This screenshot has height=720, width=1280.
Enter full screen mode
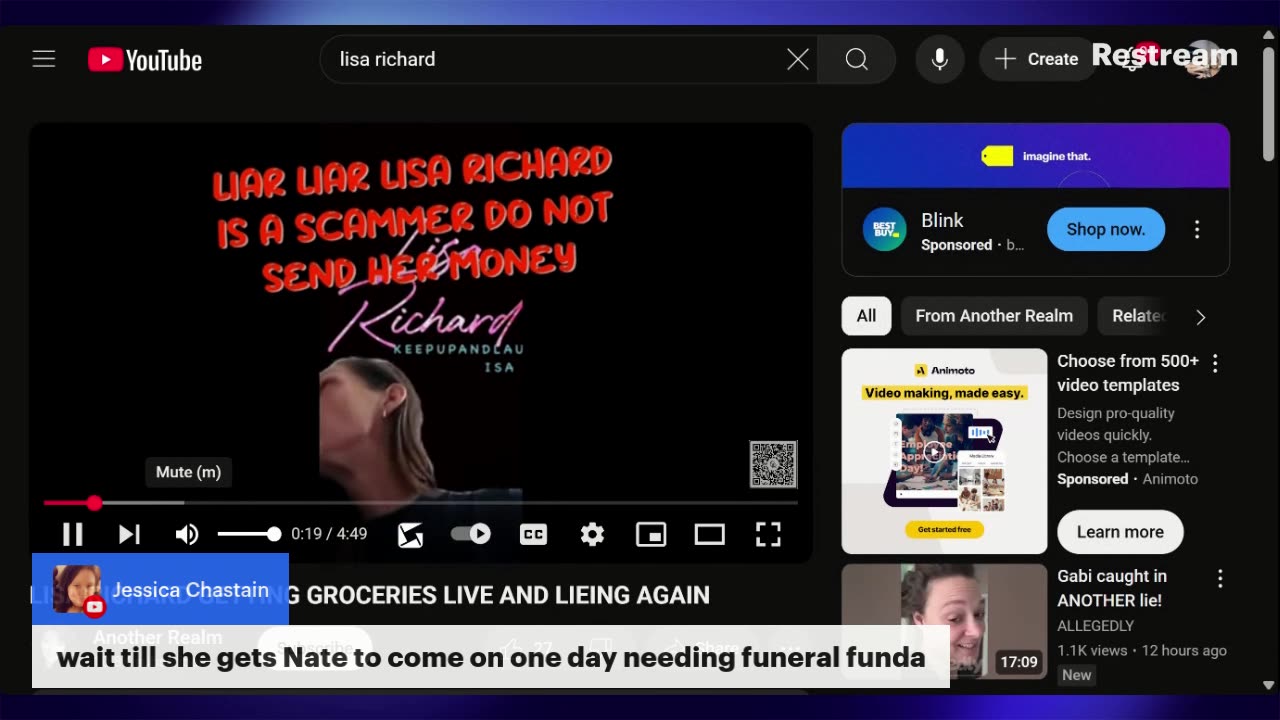[x=768, y=534]
